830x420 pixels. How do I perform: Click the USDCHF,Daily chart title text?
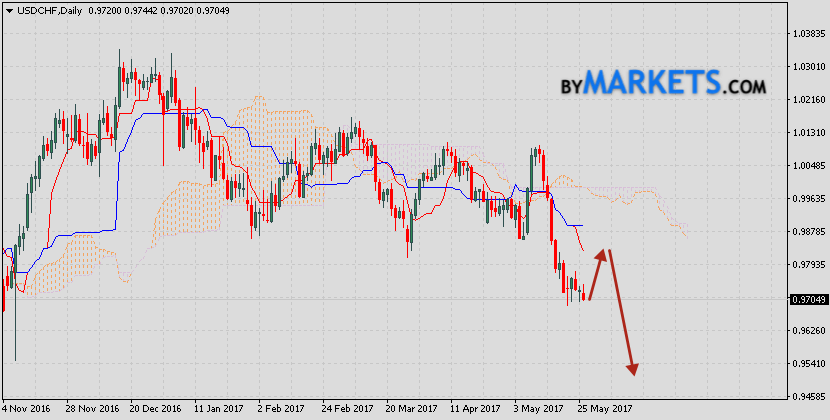52,9
